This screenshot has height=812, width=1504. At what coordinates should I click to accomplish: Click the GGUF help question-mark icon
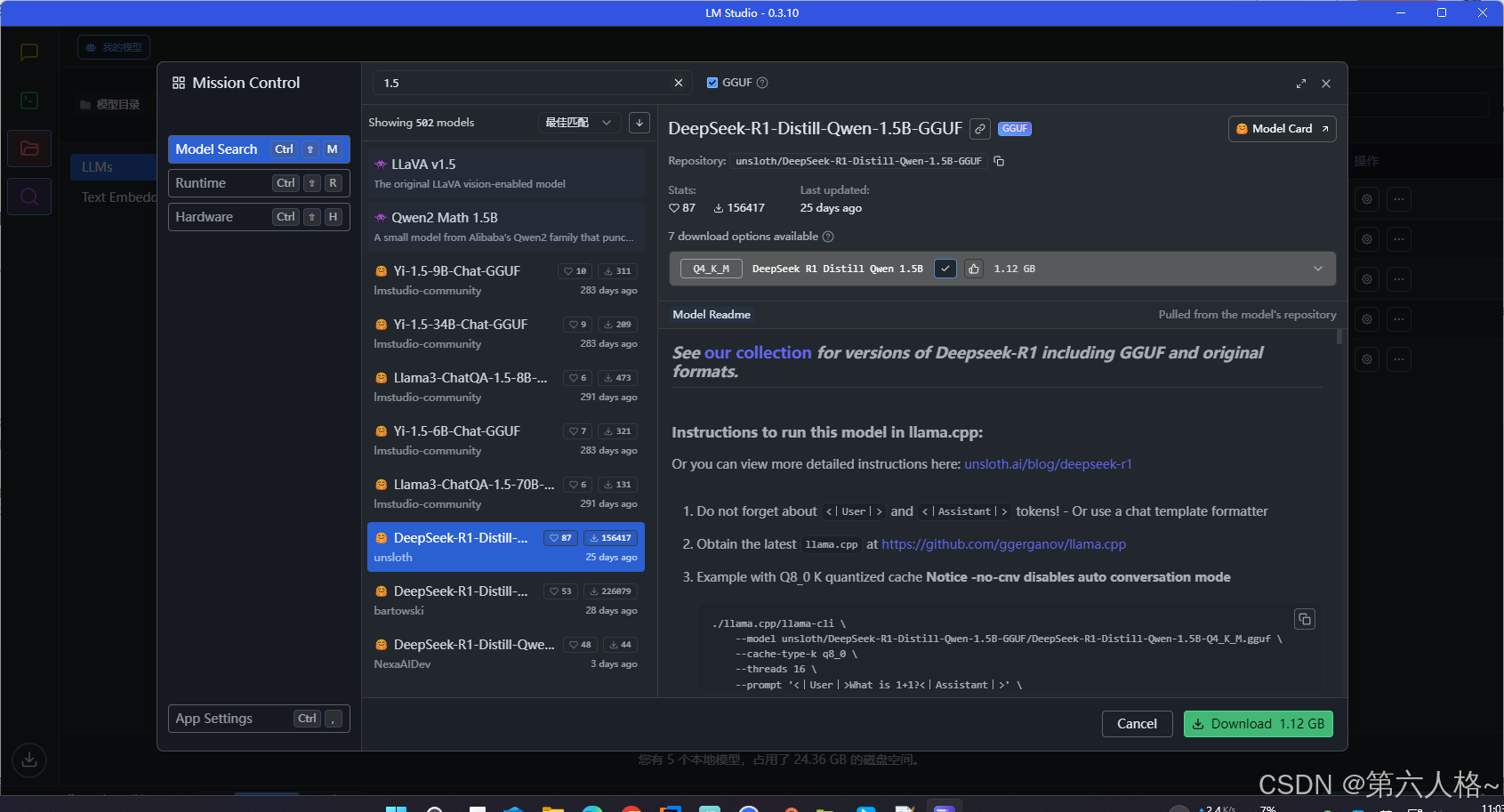[x=762, y=83]
